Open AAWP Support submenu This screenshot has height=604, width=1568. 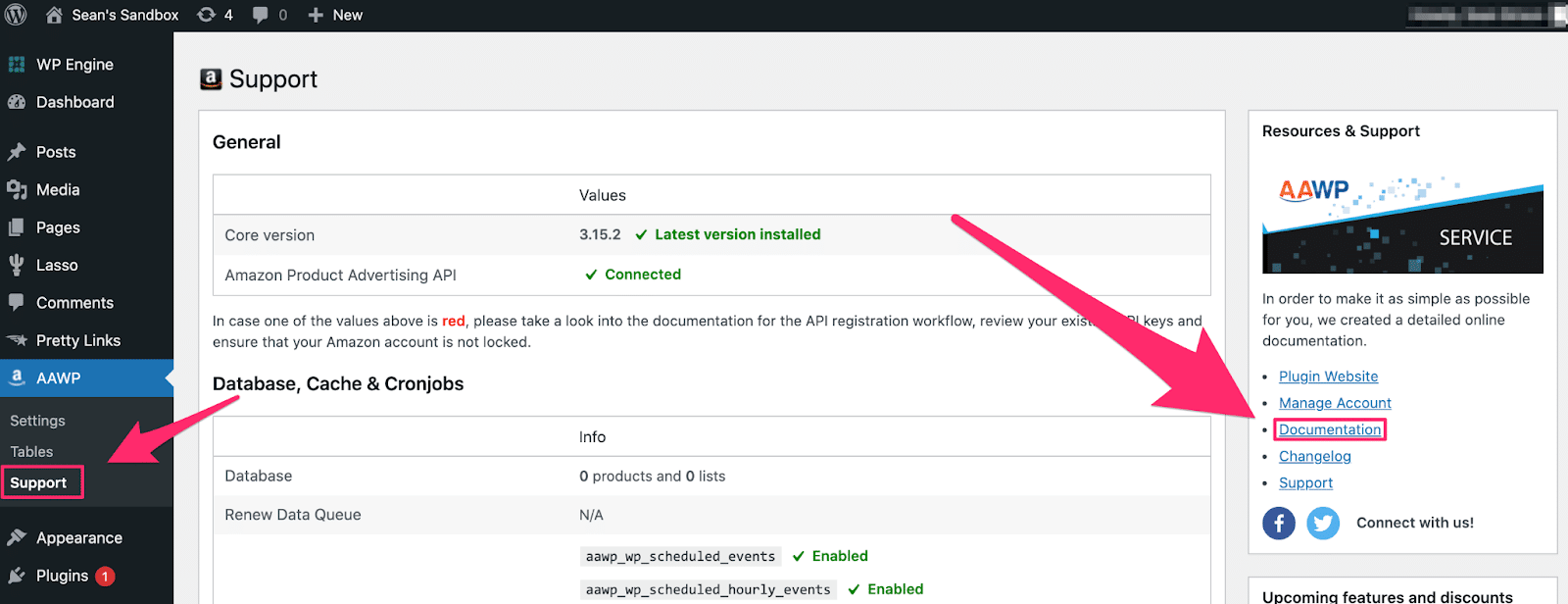38,482
